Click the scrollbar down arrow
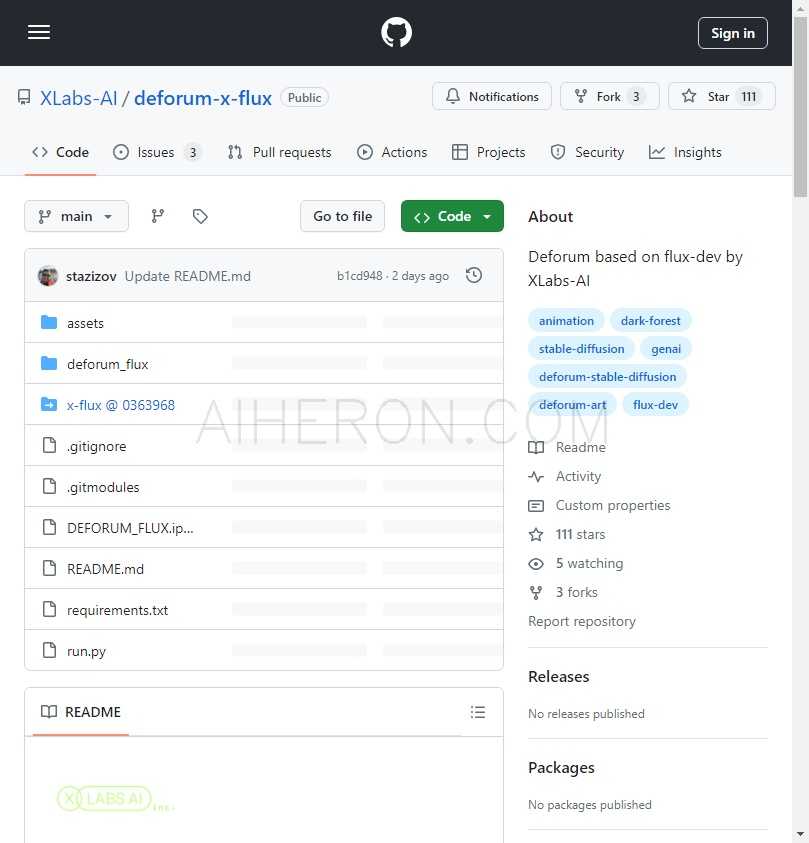Viewport: 809px width, 843px height. pos(801,834)
